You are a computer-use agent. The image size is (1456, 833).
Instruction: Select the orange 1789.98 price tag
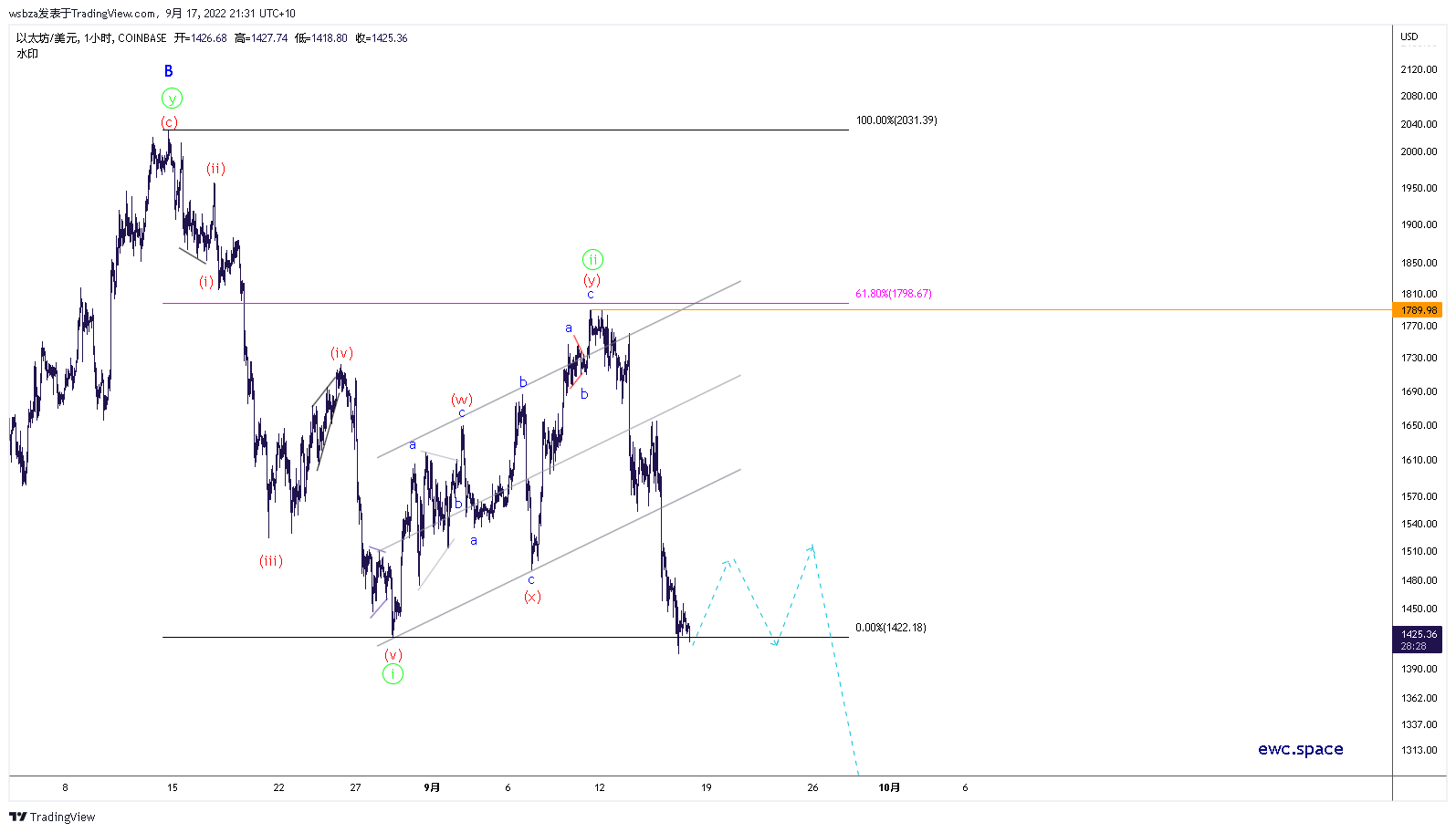(1418, 310)
